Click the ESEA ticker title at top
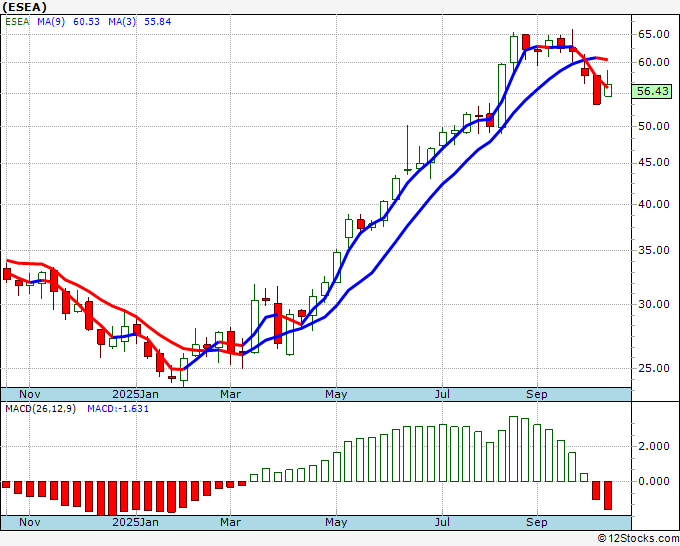This screenshot has width=680, height=546. coord(24,7)
